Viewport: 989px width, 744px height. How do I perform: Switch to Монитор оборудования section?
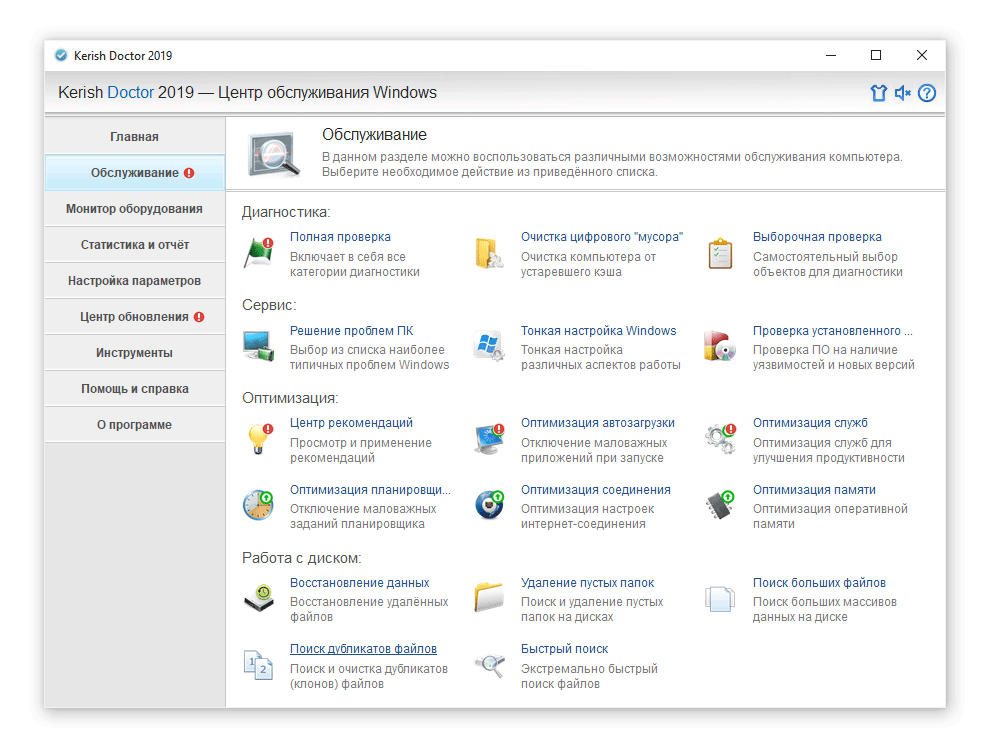coord(134,209)
